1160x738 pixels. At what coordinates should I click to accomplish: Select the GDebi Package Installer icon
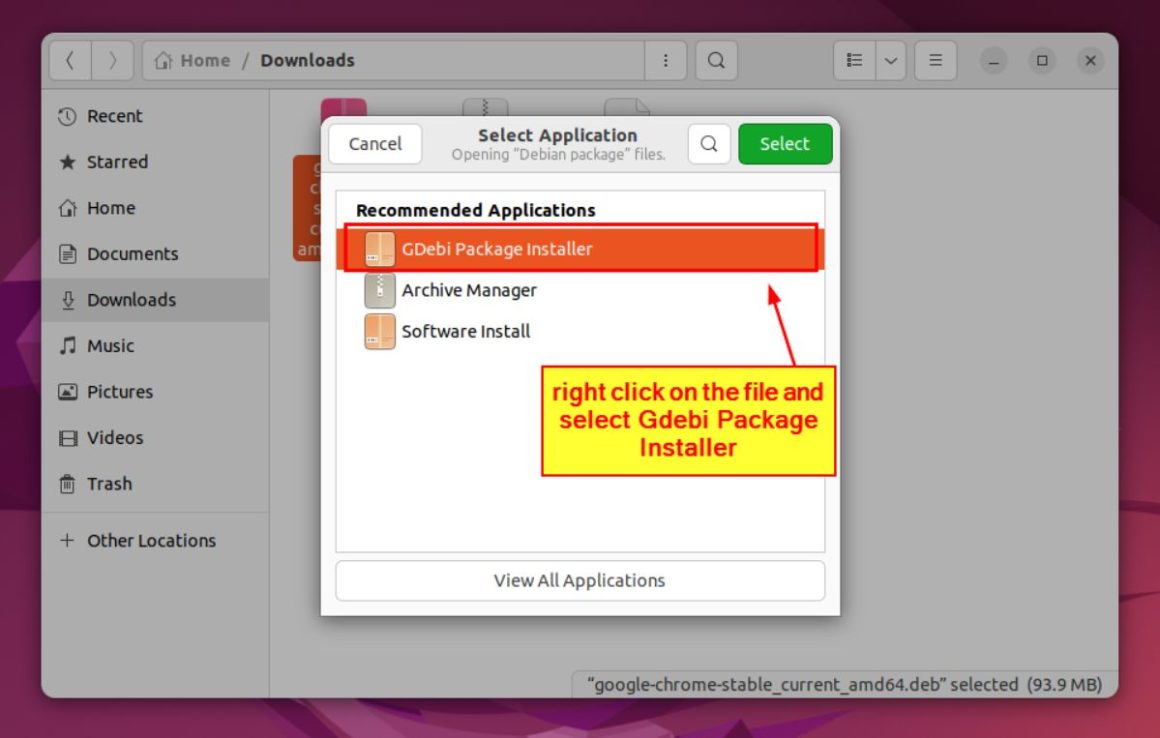tap(379, 248)
